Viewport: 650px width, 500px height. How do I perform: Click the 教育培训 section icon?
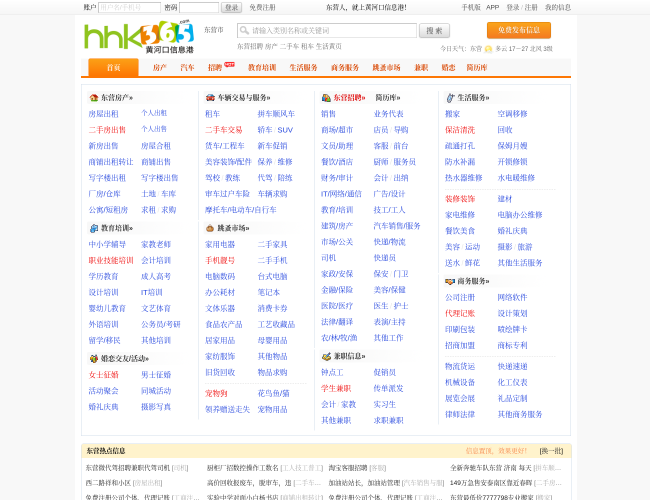pyautogui.click(x=94, y=228)
